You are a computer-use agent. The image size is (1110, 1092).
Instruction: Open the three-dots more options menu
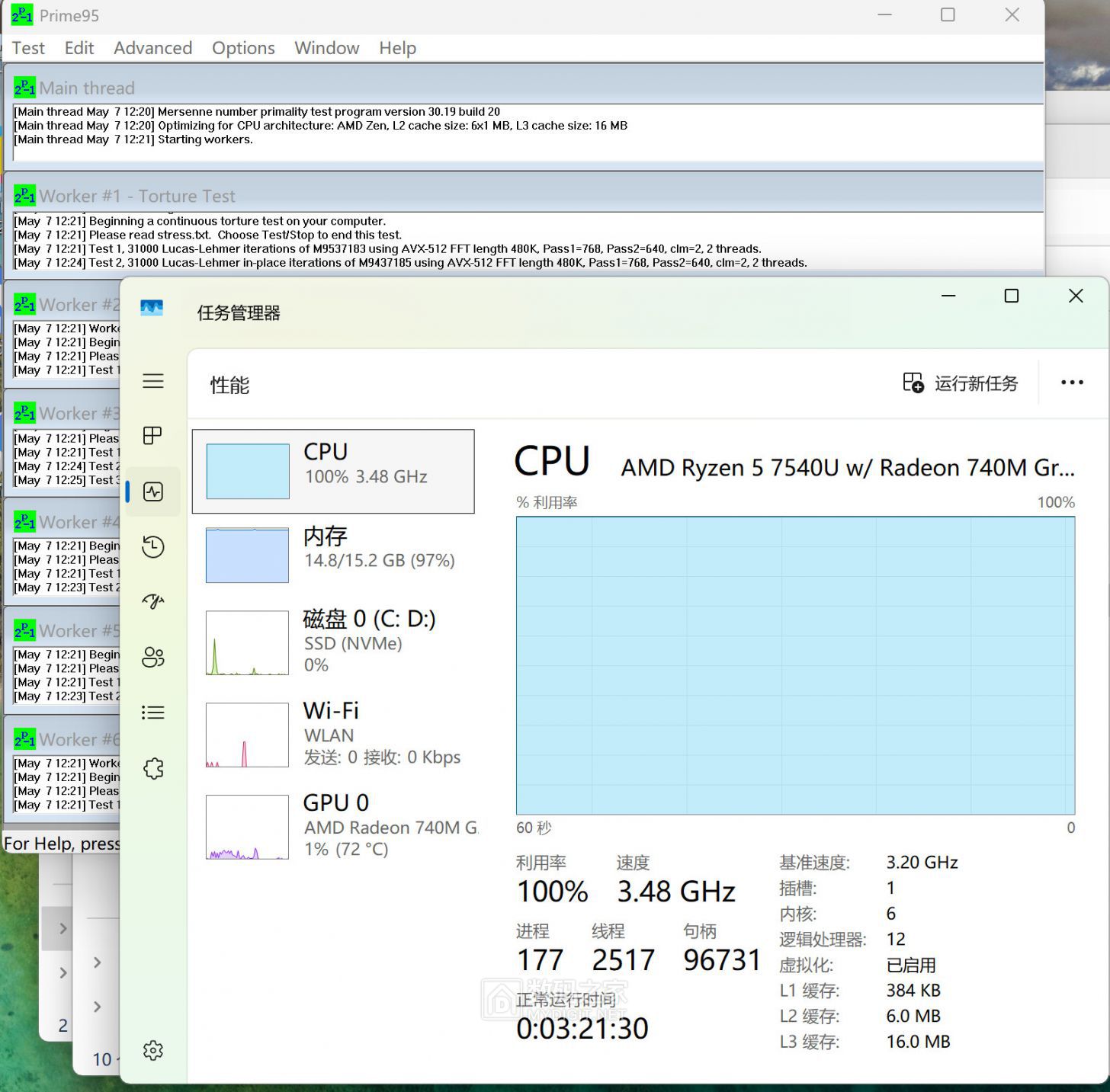click(x=1072, y=383)
